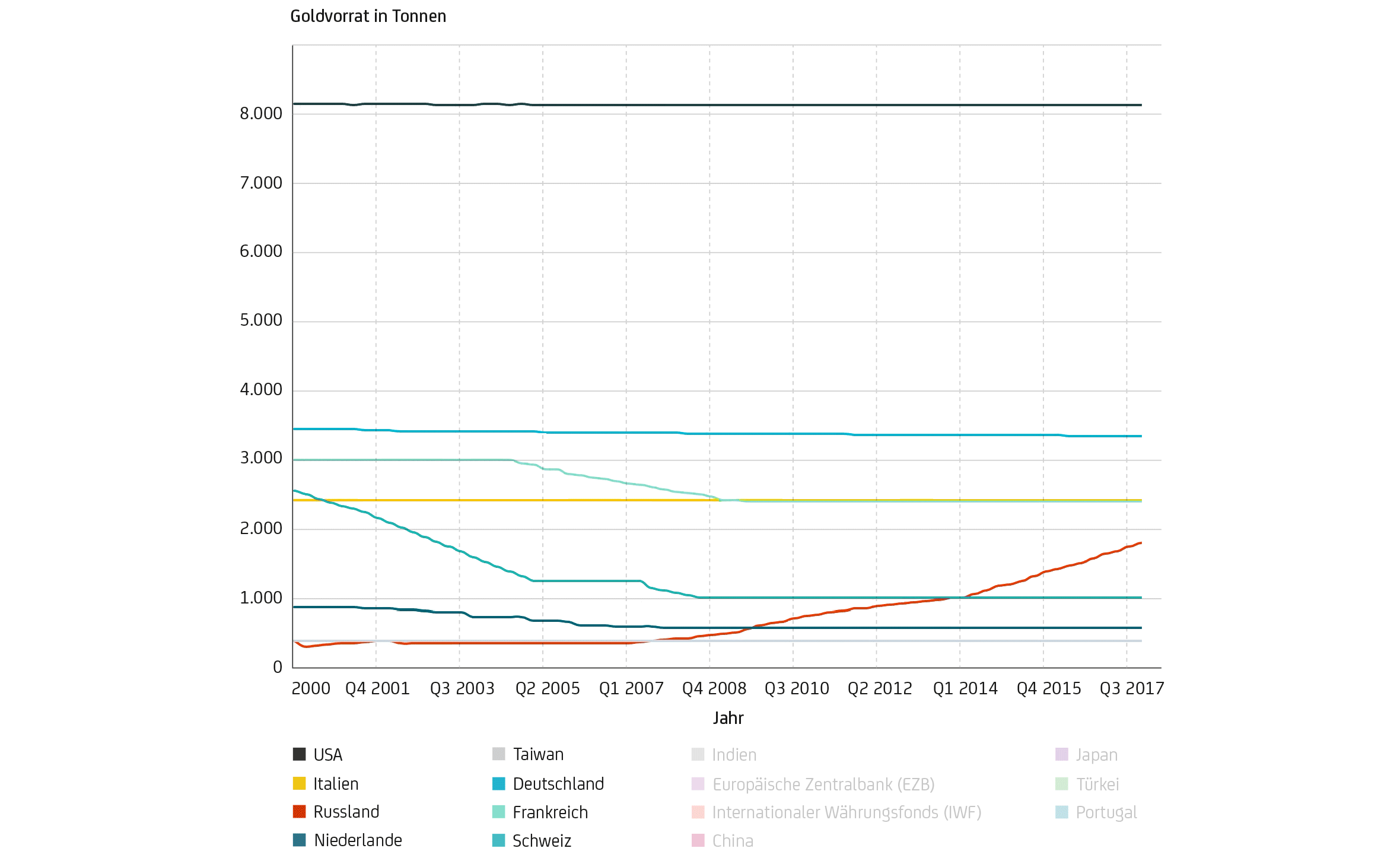Click the Q3 2010 x-axis label
Image resolution: width=1400 pixels, height=864 pixels.
(x=797, y=688)
